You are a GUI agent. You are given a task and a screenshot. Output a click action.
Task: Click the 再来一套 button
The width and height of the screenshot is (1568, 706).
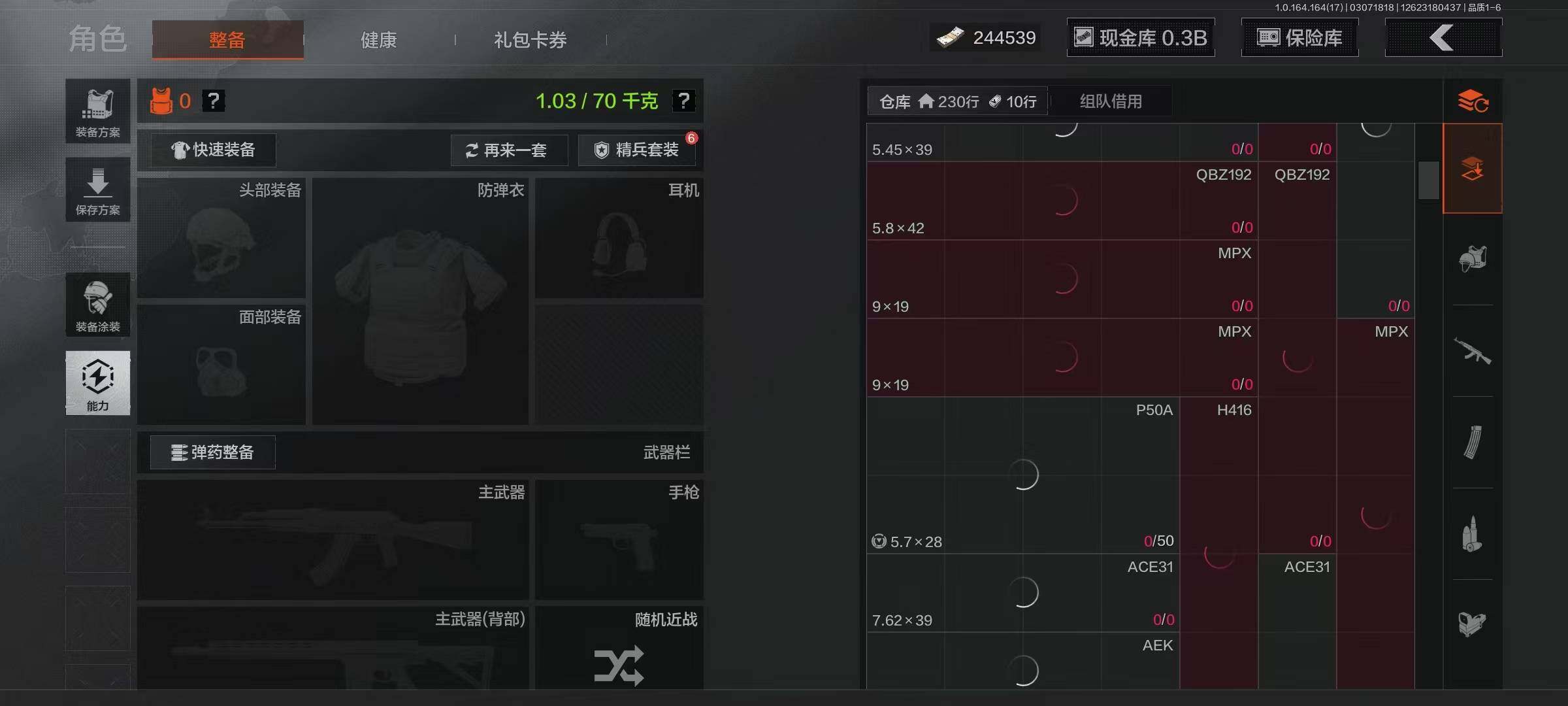pyautogui.click(x=509, y=150)
